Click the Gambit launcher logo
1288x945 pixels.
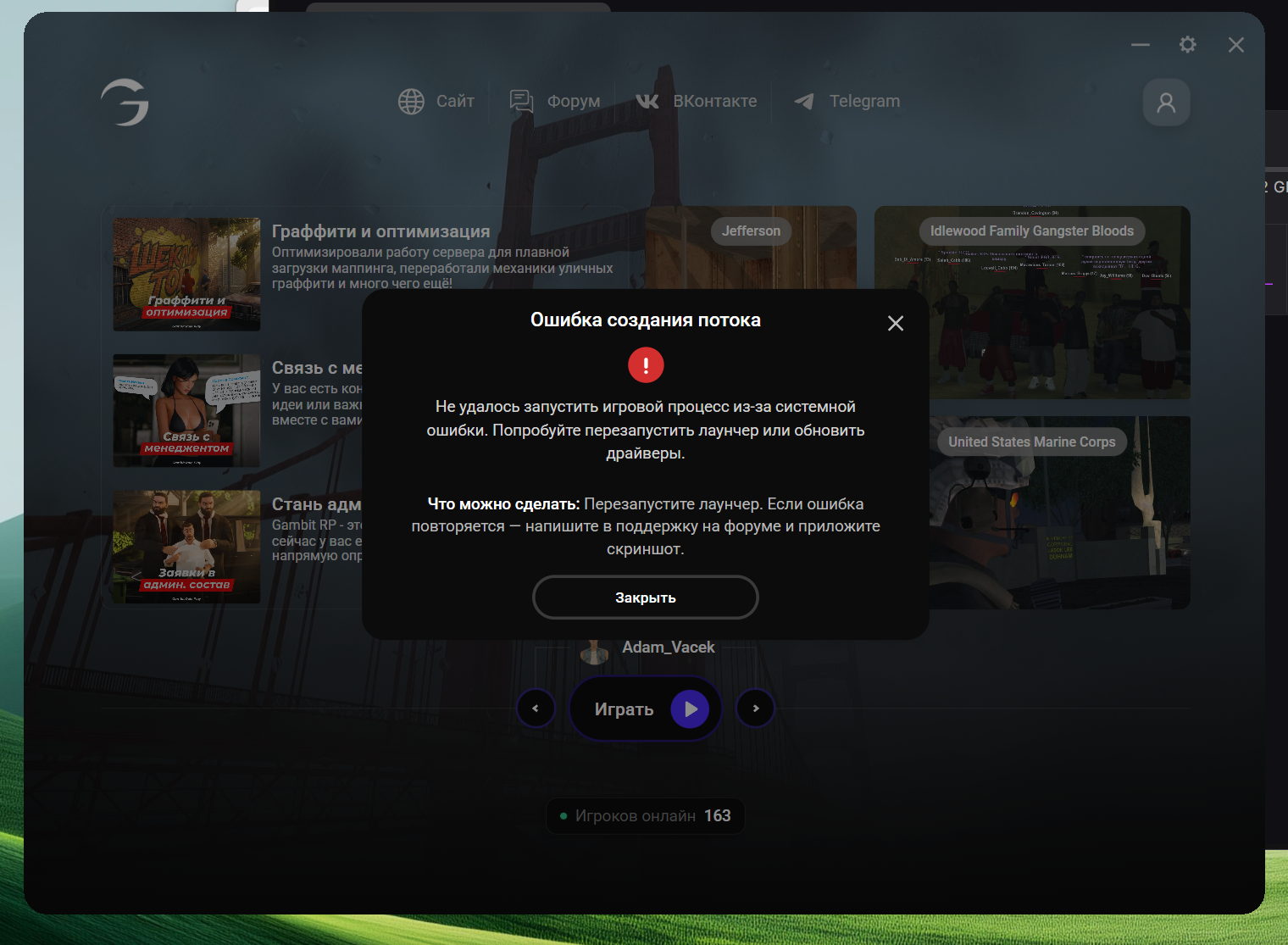click(125, 102)
